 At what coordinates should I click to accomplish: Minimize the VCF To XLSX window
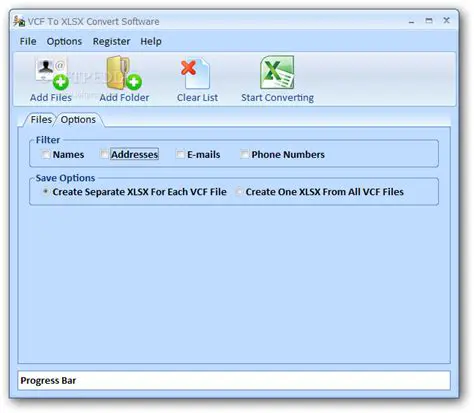[412, 21]
